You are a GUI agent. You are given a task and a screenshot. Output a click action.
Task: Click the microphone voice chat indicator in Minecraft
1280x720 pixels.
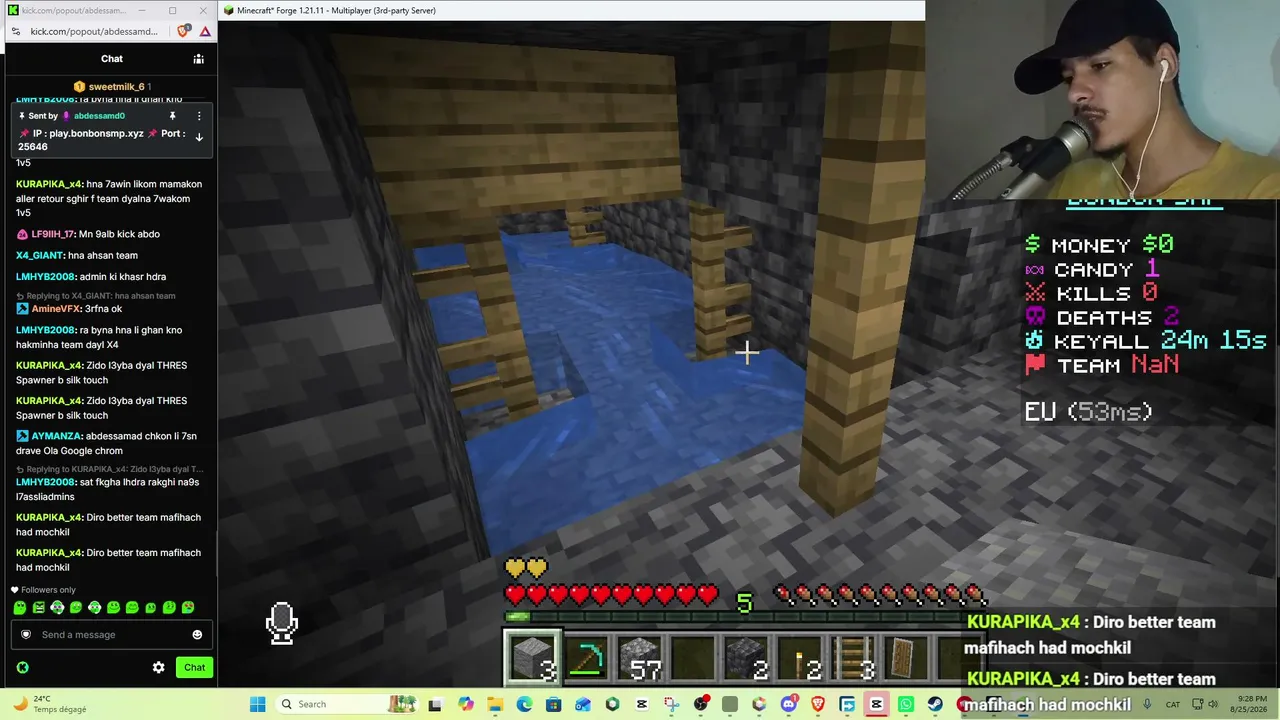(x=282, y=623)
